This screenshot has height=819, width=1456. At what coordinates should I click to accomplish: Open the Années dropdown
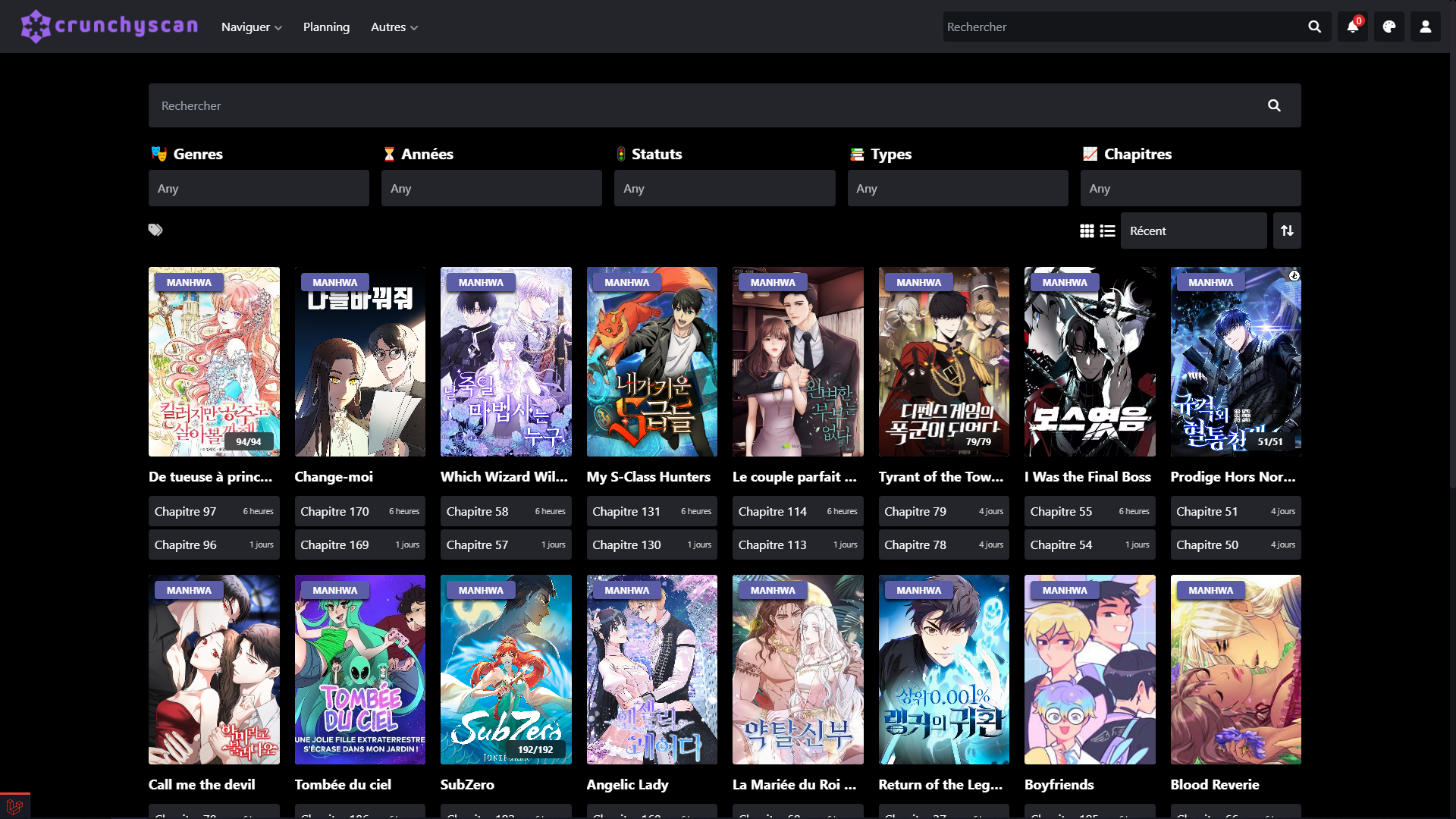pyautogui.click(x=491, y=188)
